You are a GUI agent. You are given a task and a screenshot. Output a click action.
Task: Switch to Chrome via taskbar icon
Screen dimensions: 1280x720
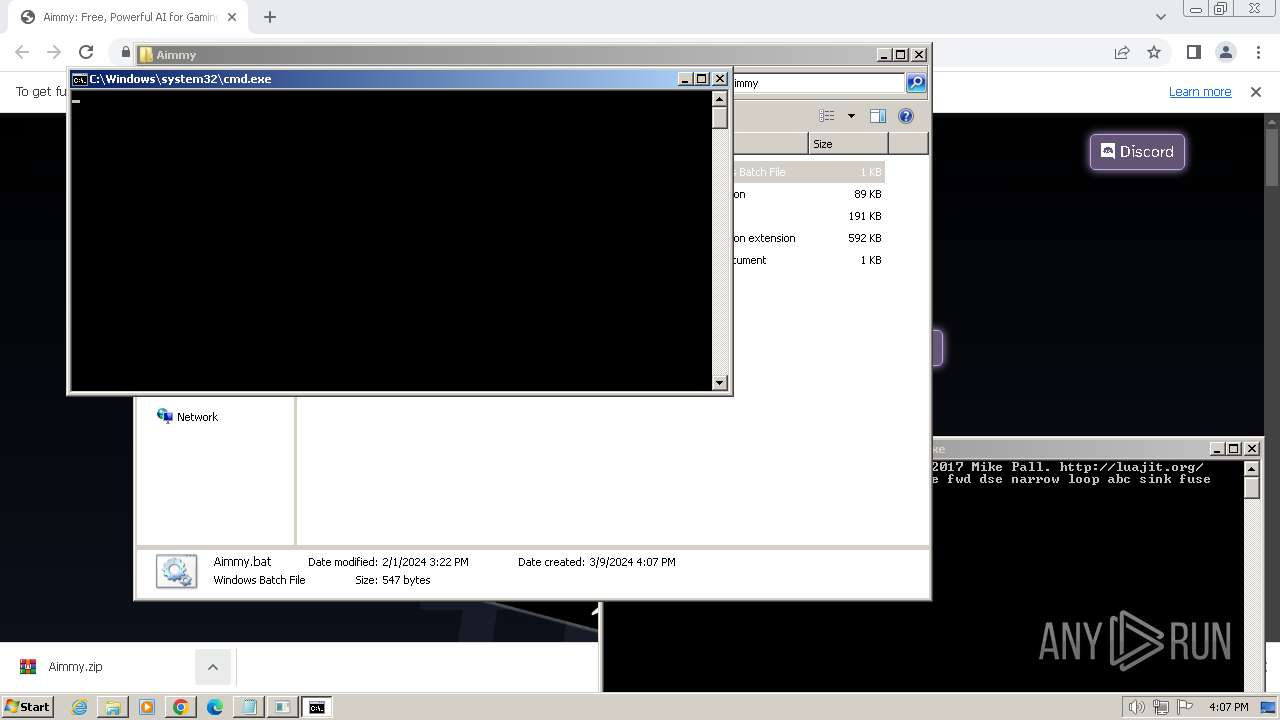[x=181, y=707]
